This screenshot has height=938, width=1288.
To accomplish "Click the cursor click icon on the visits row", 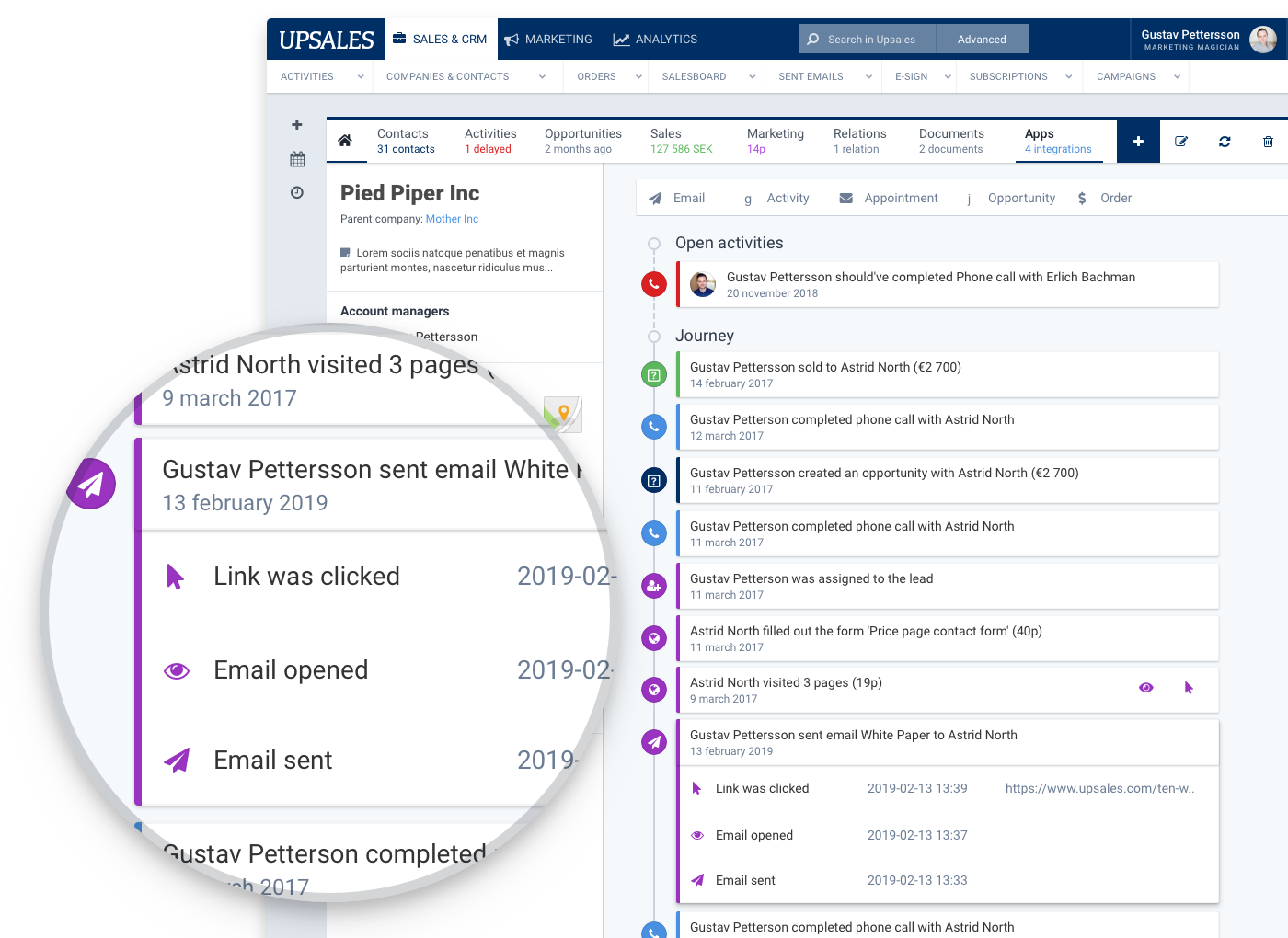I will (x=1189, y=687).
